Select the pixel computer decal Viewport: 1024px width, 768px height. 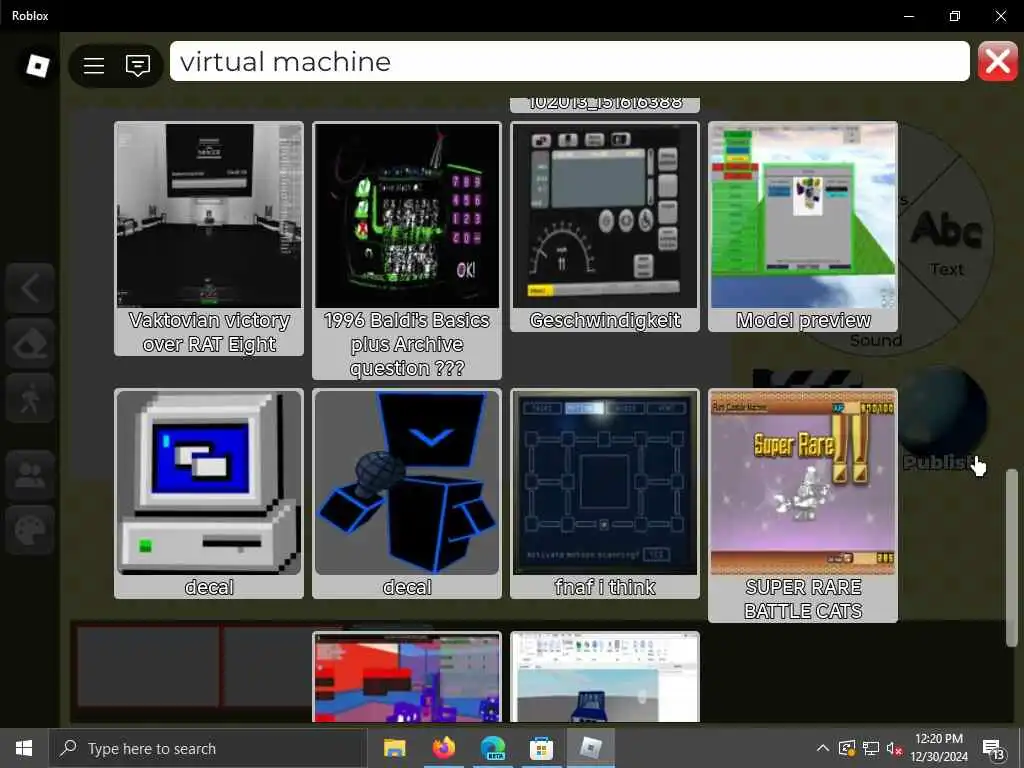point(209,493)
